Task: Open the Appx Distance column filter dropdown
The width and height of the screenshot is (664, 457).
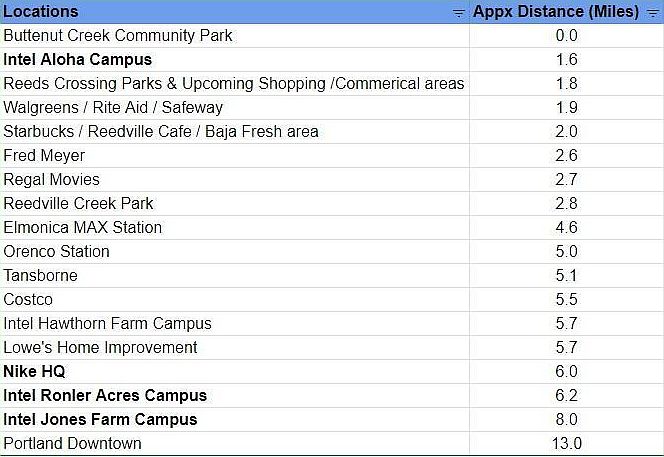Action: (x=653, y=12)
